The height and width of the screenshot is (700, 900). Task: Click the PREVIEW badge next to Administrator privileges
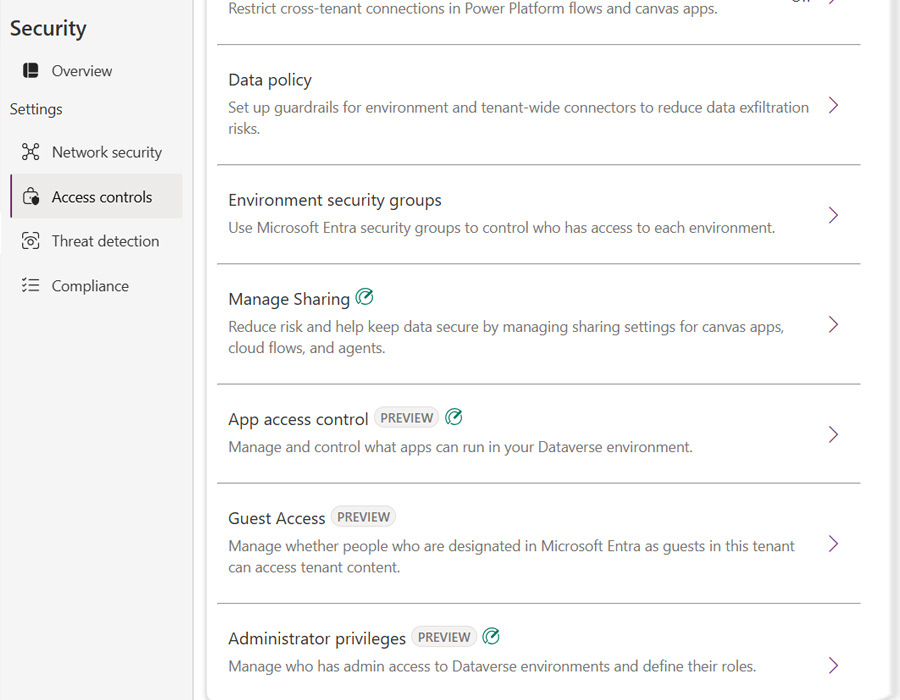click(444, 637)
